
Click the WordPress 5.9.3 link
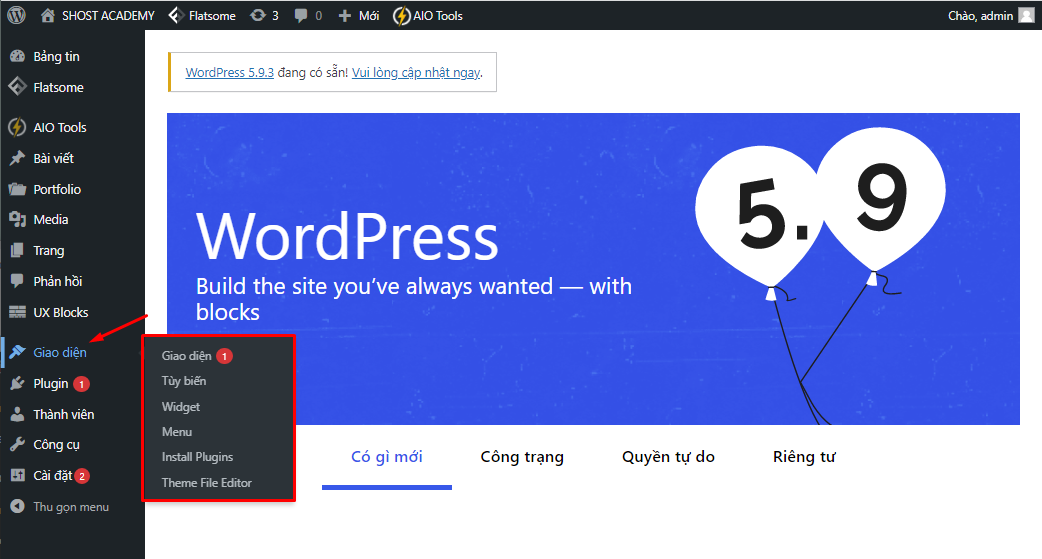[230, 73]
